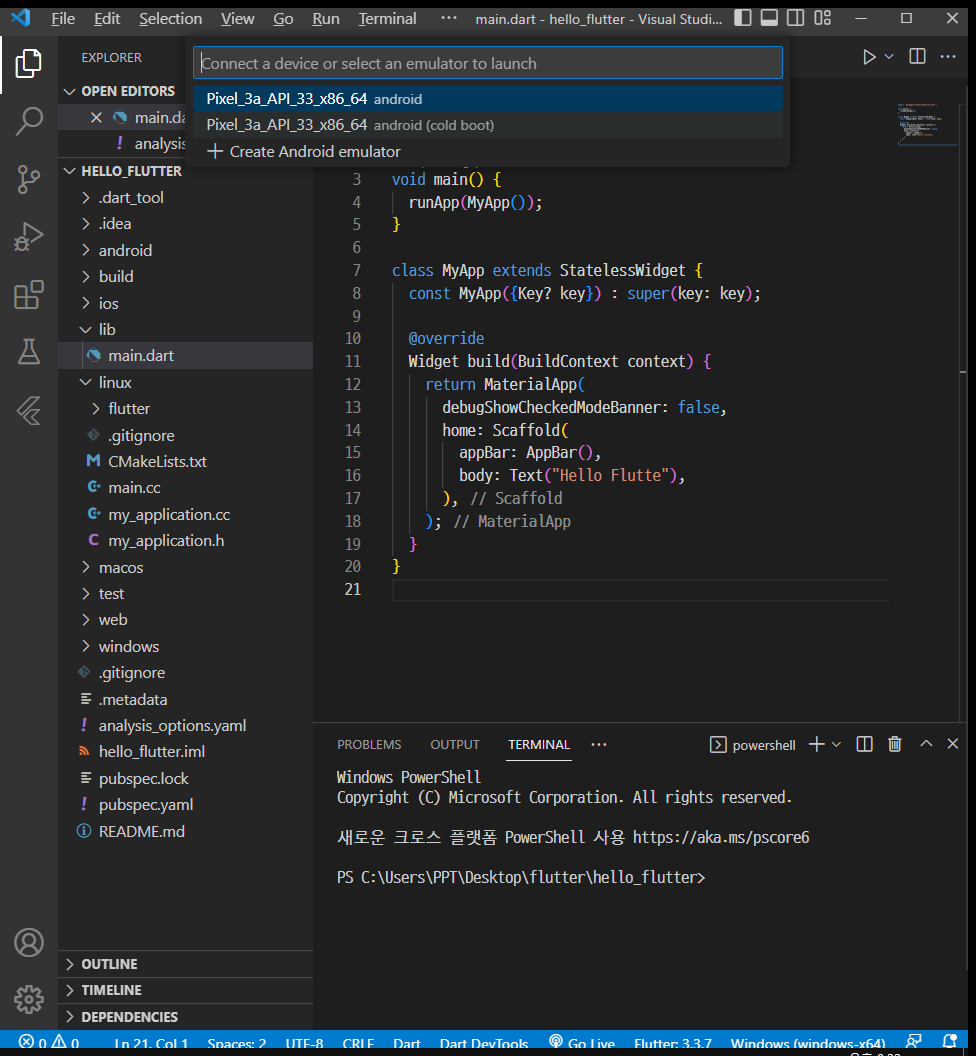The width and height of the screenshot is (976, 1056).
Task: Open the Selection menu
Action: point(170,19)
